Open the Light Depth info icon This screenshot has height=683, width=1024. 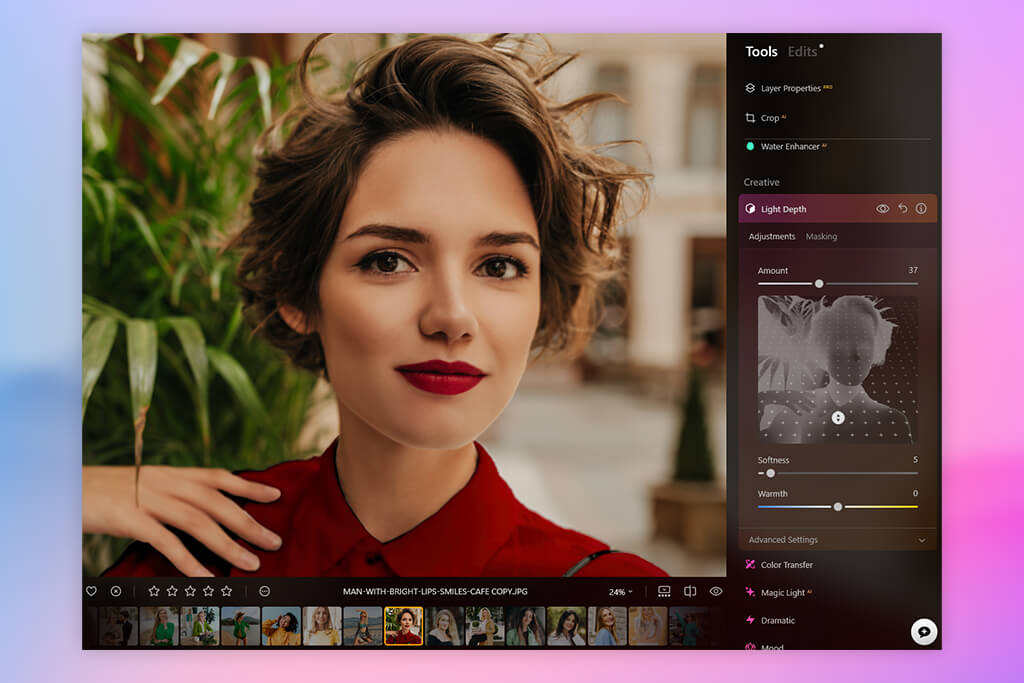pos(921,208)
